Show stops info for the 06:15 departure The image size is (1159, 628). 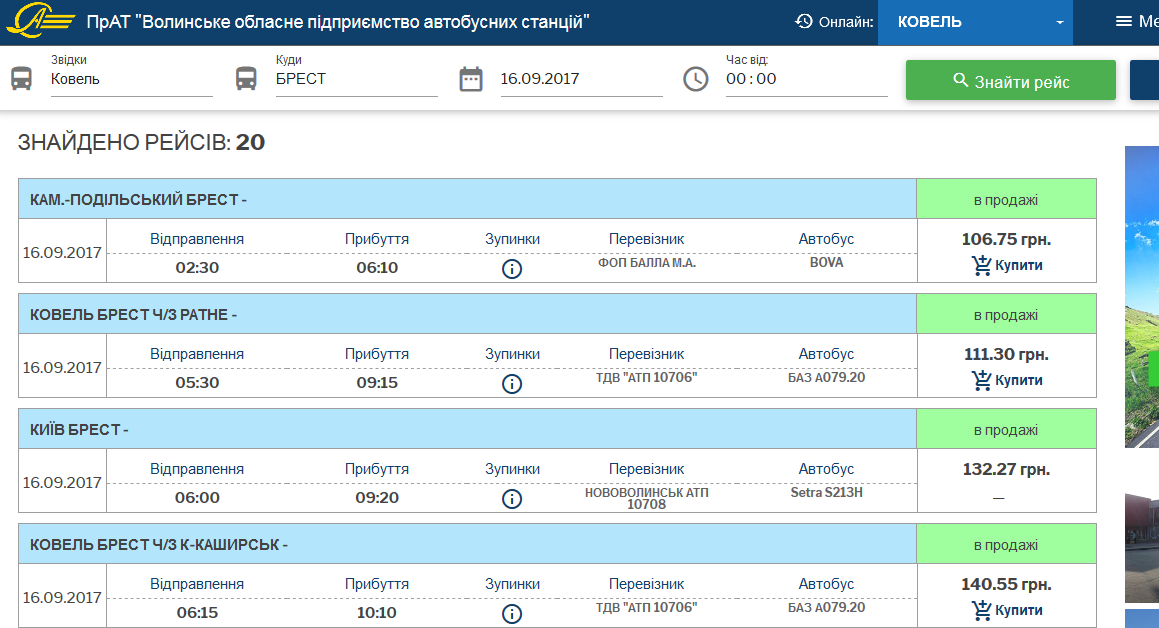pos(512,614)
